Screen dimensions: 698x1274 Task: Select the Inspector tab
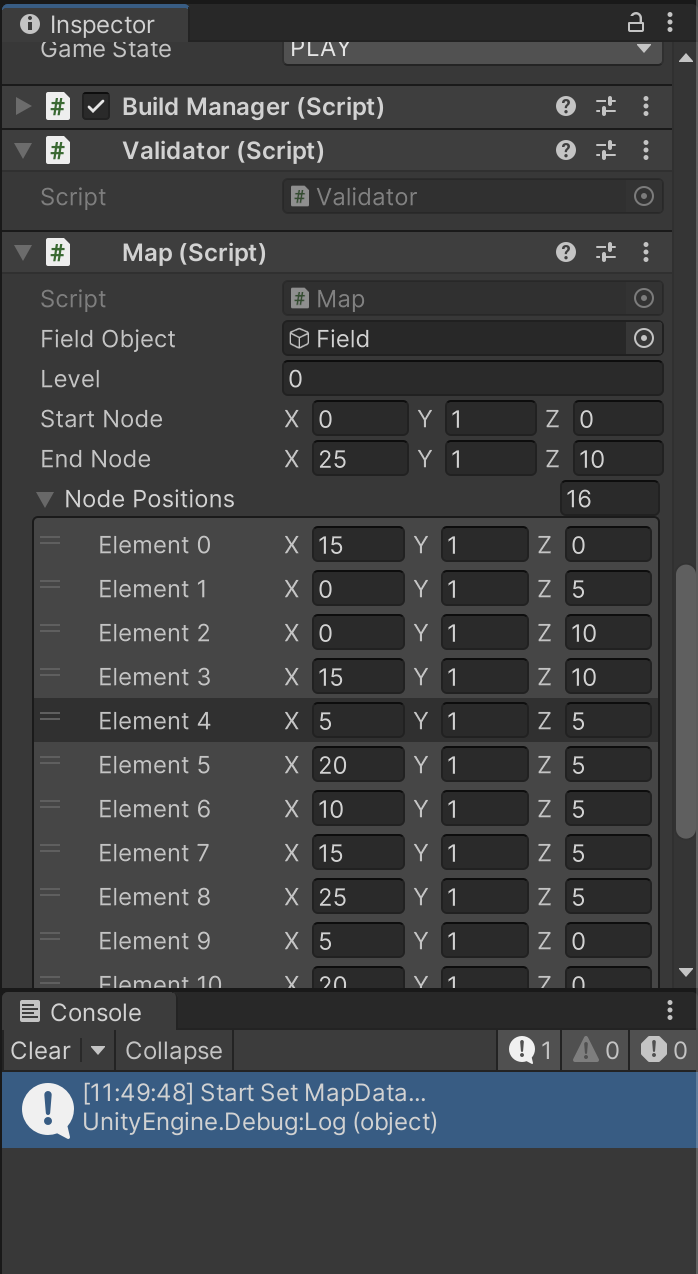click(x=89, y=24)
